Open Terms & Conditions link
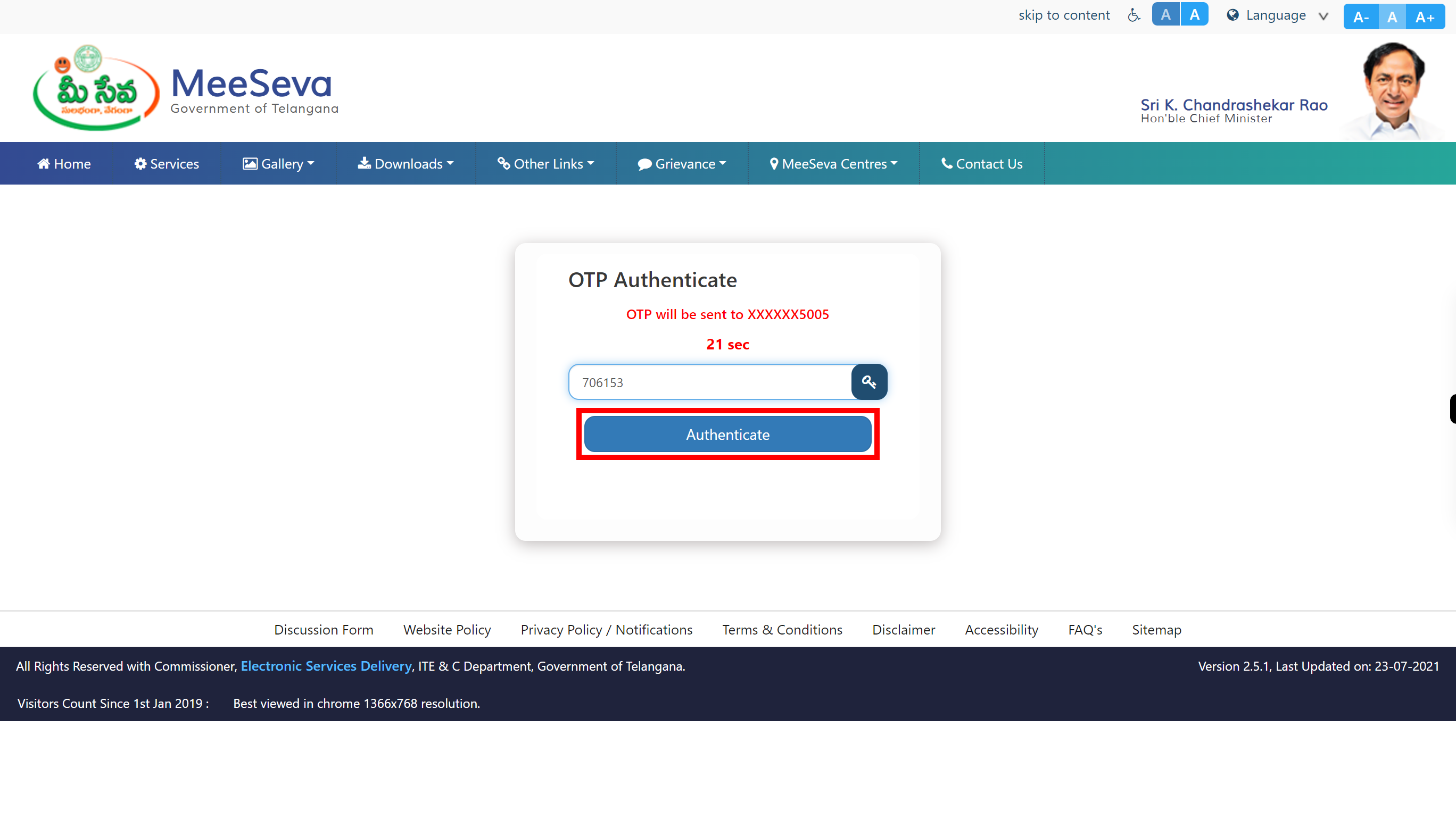Image resolution: width=1456 pixels, height=818 pixels. tap(782, 629)
